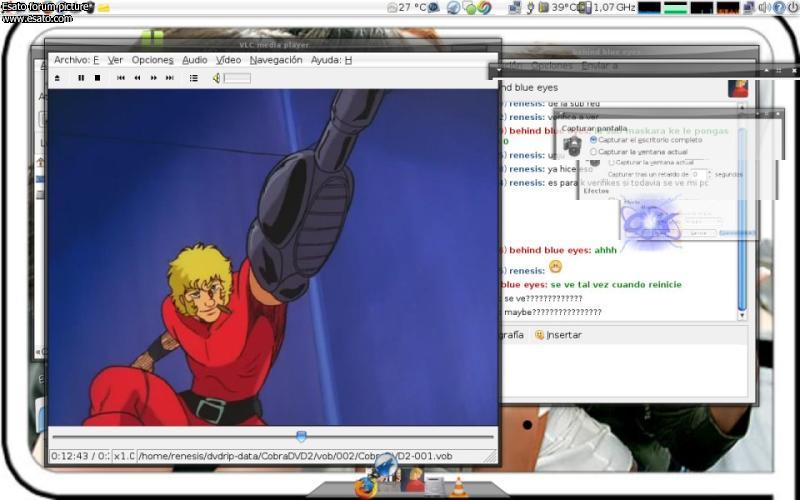This screenshot has height=500, width=800.
Task: Pause the VLC video playback
Action: tap(81, 78)
